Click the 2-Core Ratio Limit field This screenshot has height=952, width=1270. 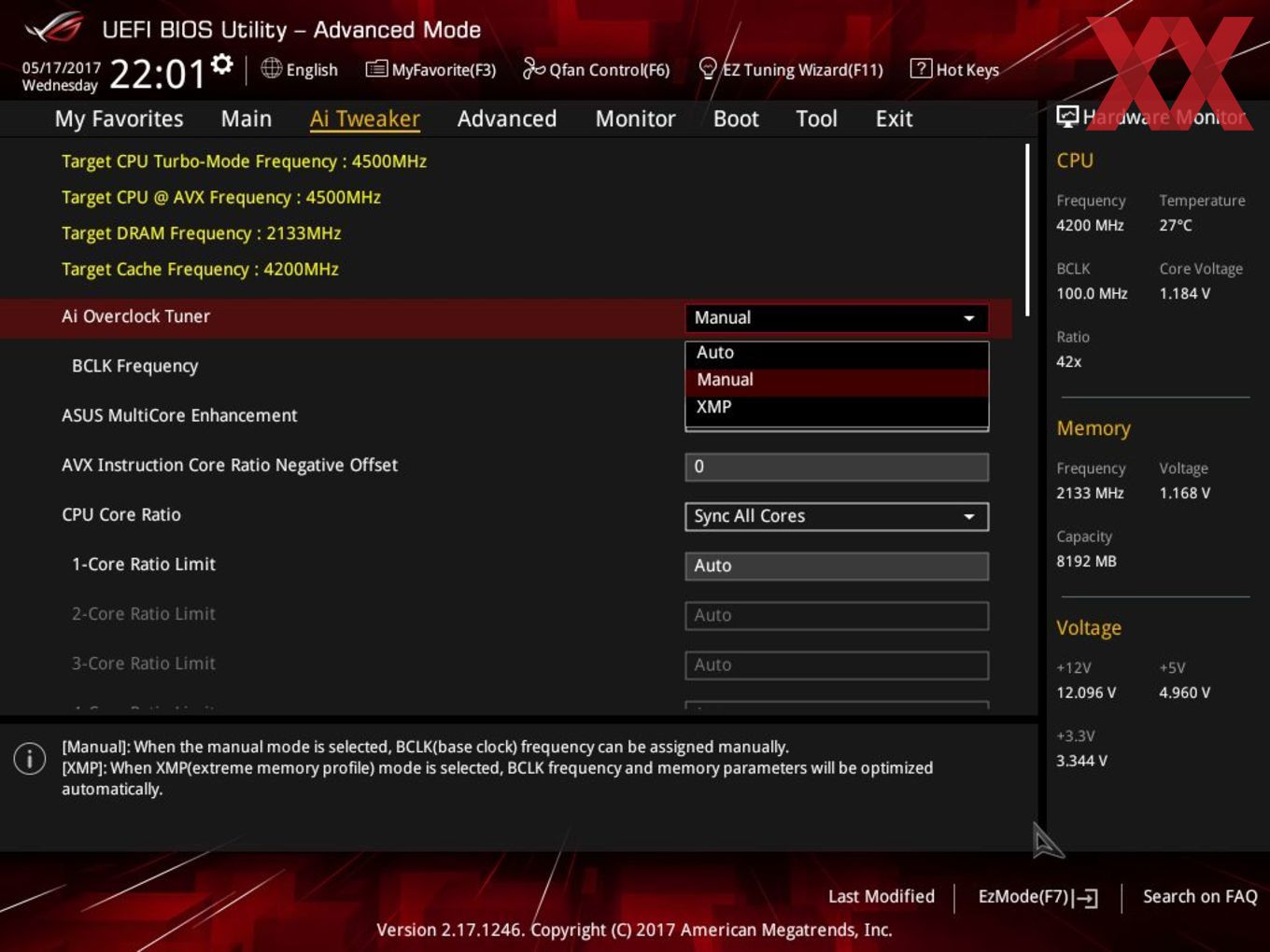[837, 615]
